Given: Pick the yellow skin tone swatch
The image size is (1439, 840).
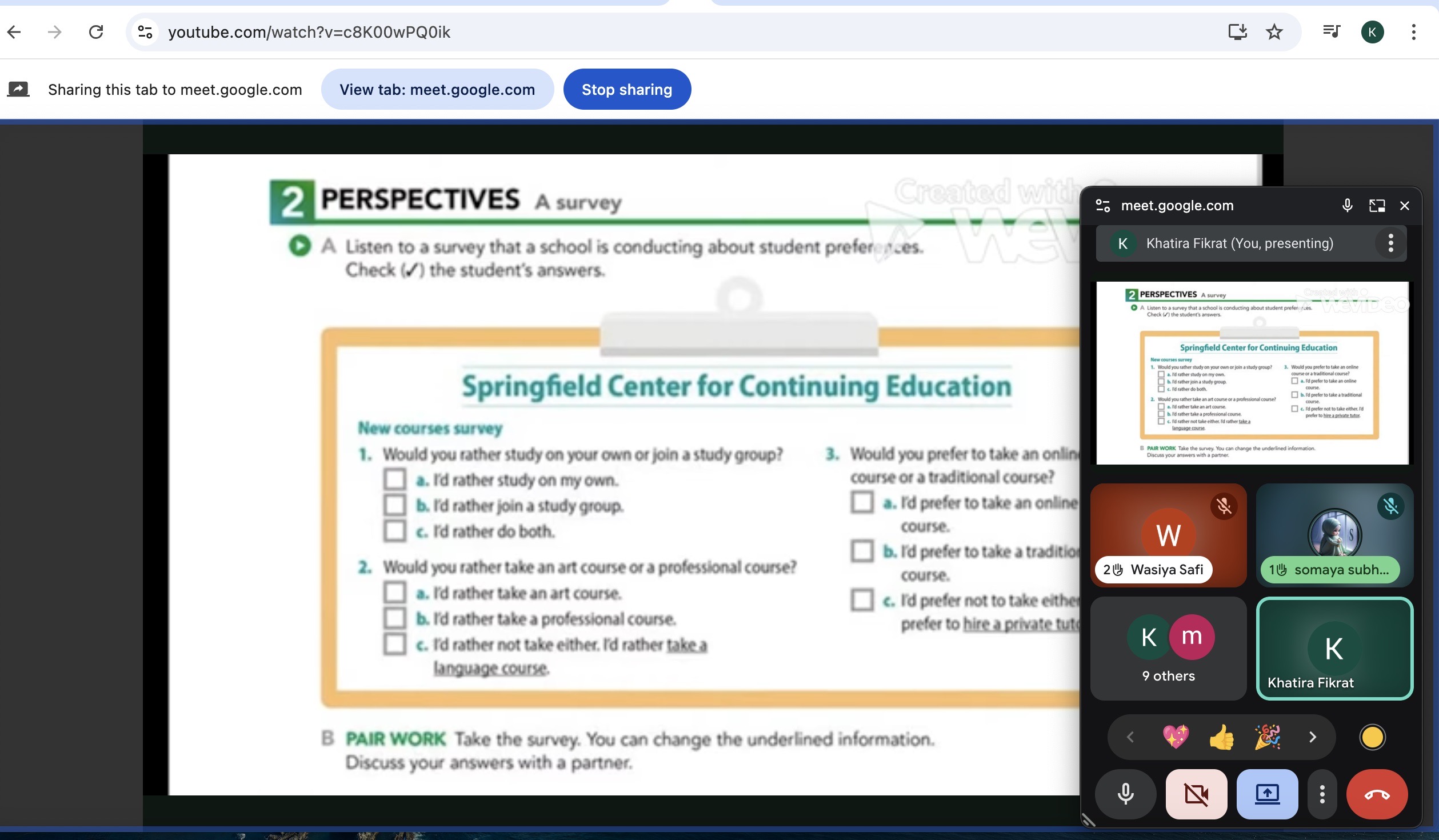Looking at the screenshot, I should pyautogui.click(x=1372, y=737).
